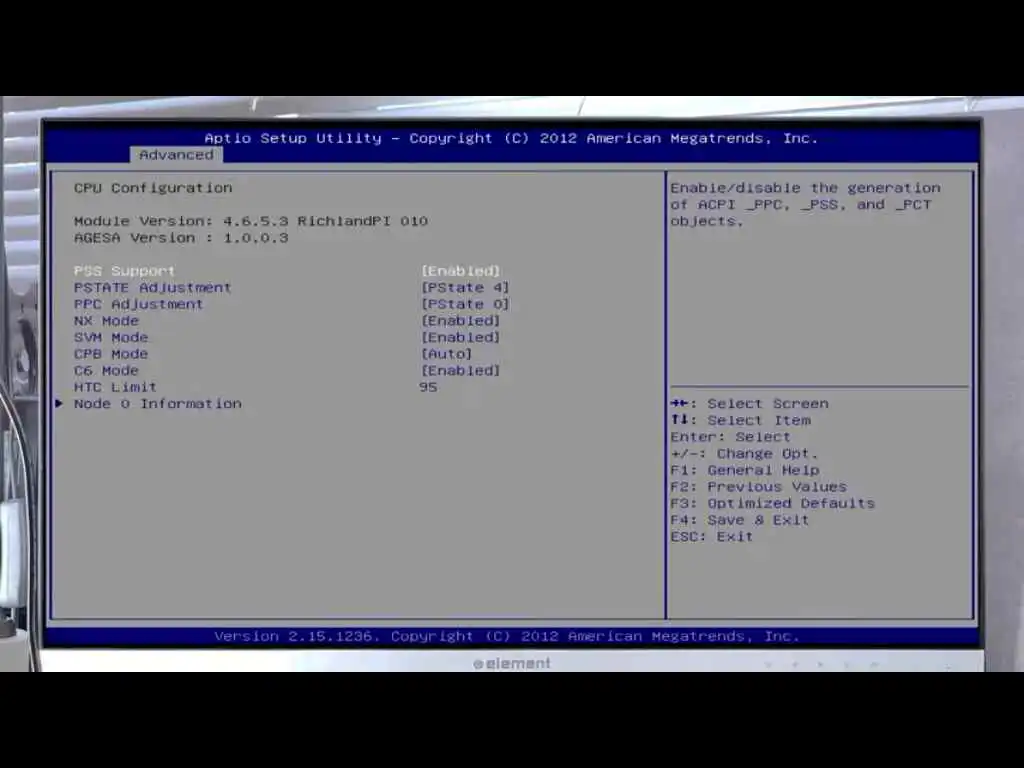This screenshot has width=1024, height=768.
Task: Click the Select Screen key hint
Action: (749, 404)
